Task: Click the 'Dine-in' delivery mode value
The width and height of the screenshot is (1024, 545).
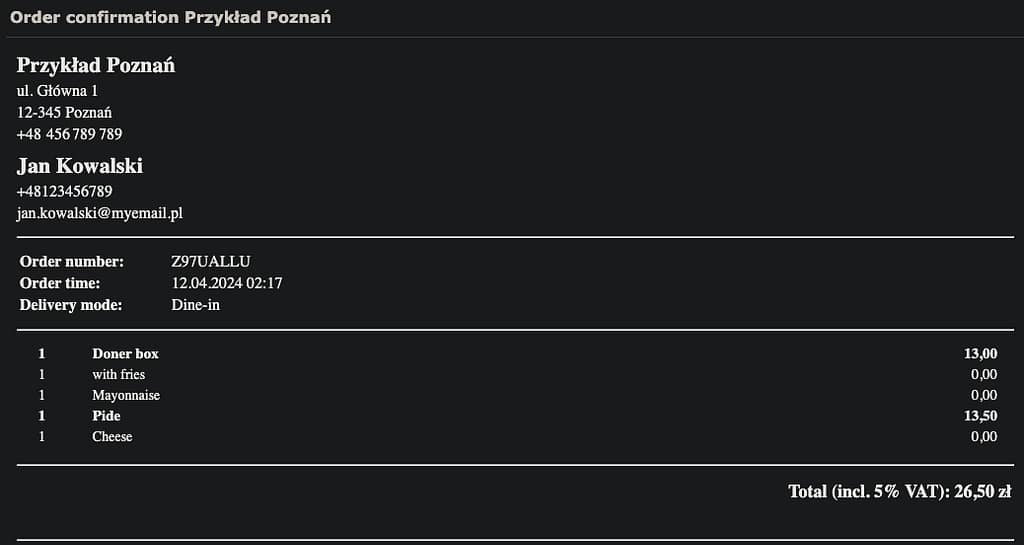Action: pyautogui.click(x=196, y=305)
